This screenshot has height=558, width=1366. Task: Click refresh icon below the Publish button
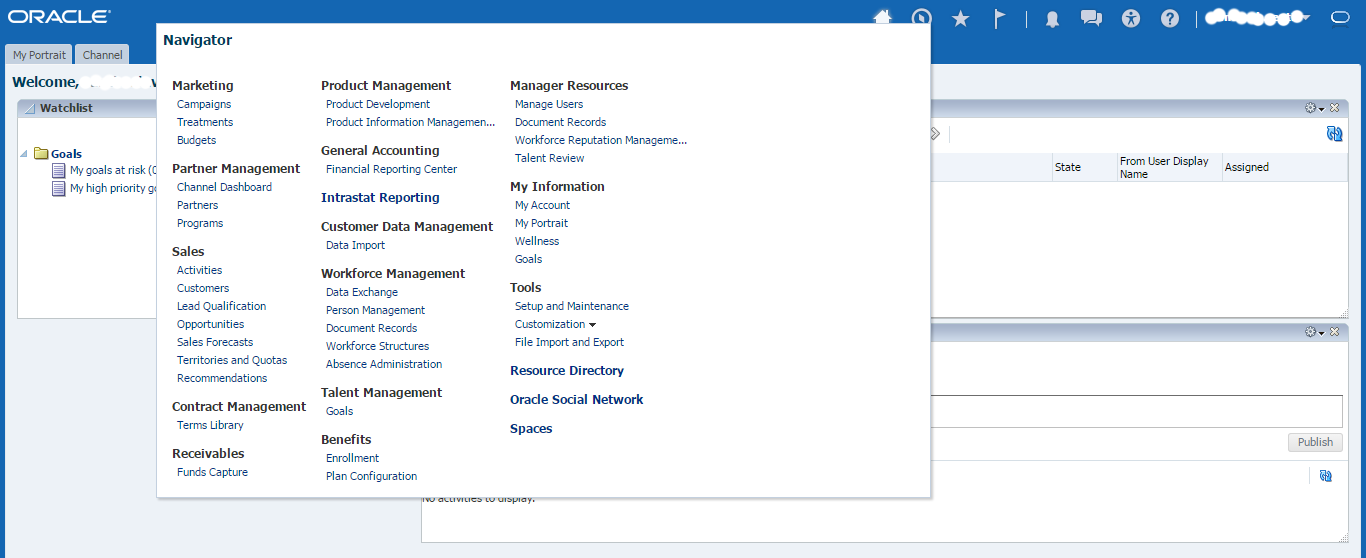click(x=1325, y=476)
